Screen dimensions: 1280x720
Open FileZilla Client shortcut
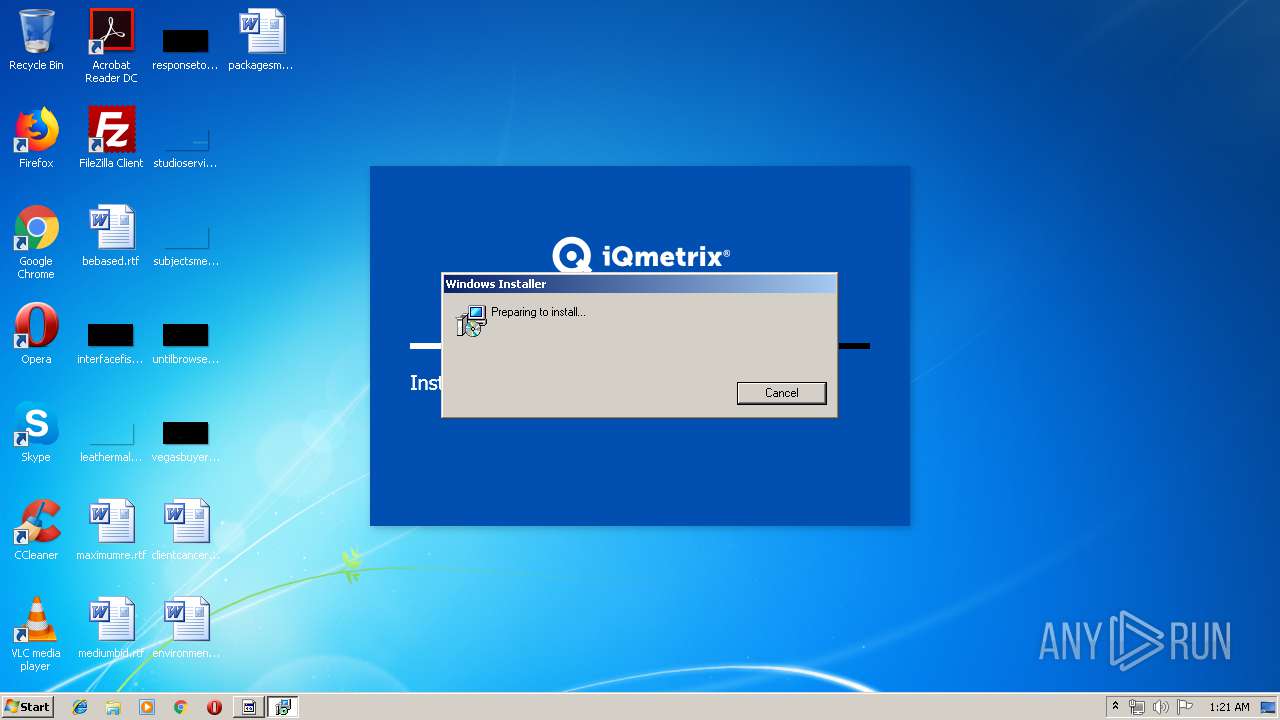coord(111,138)
